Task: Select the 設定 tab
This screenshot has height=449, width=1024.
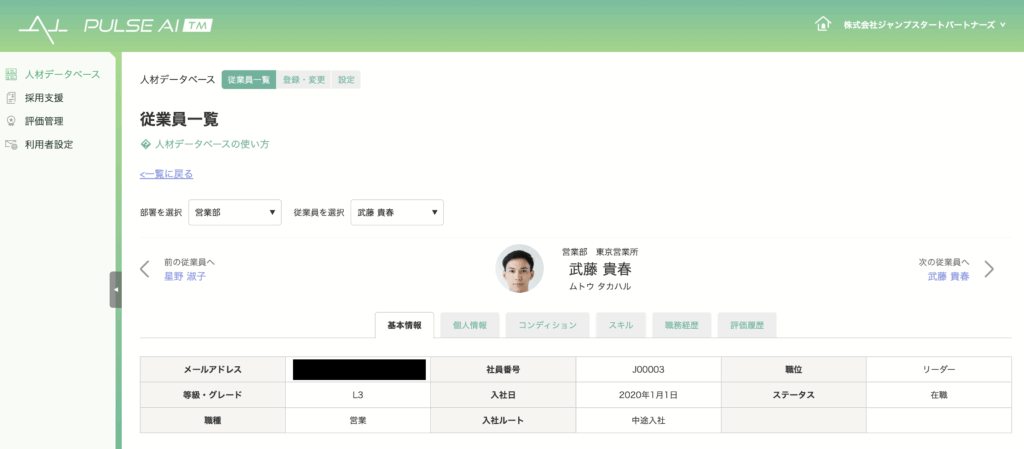Action: [346, 80]
